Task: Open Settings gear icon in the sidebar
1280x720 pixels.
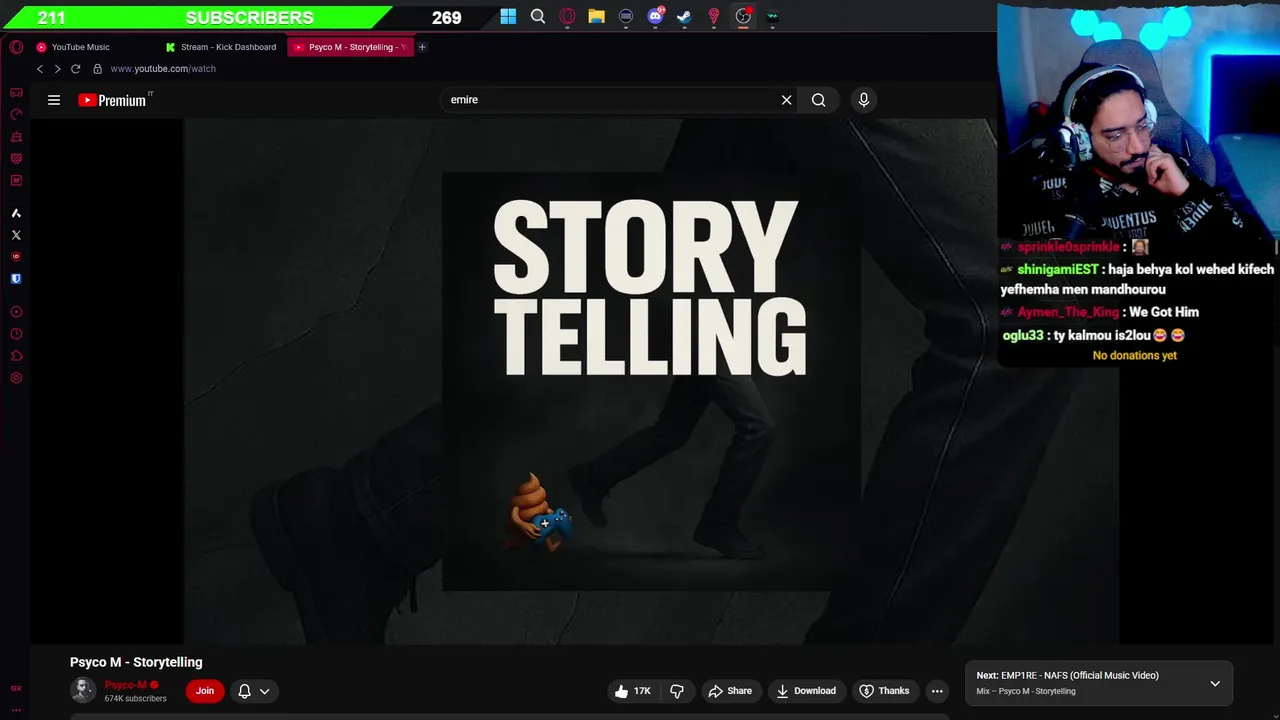Action: coord(16,378)
